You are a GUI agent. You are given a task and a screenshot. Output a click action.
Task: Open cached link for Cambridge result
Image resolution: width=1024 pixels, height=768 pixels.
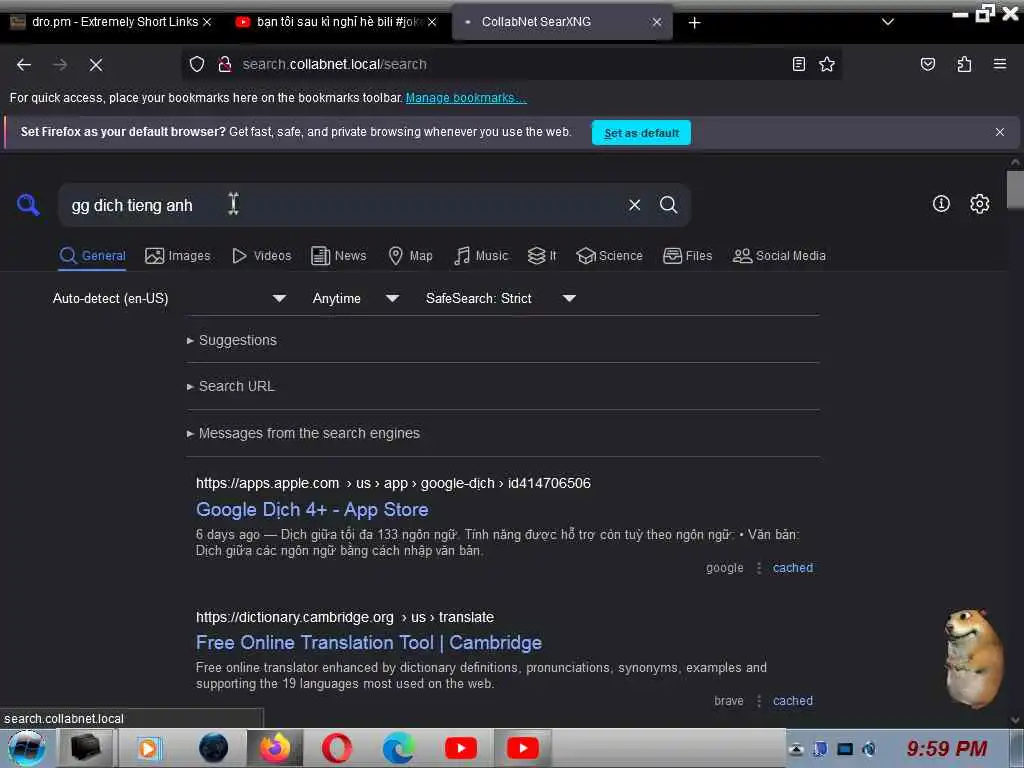[793, 701]
